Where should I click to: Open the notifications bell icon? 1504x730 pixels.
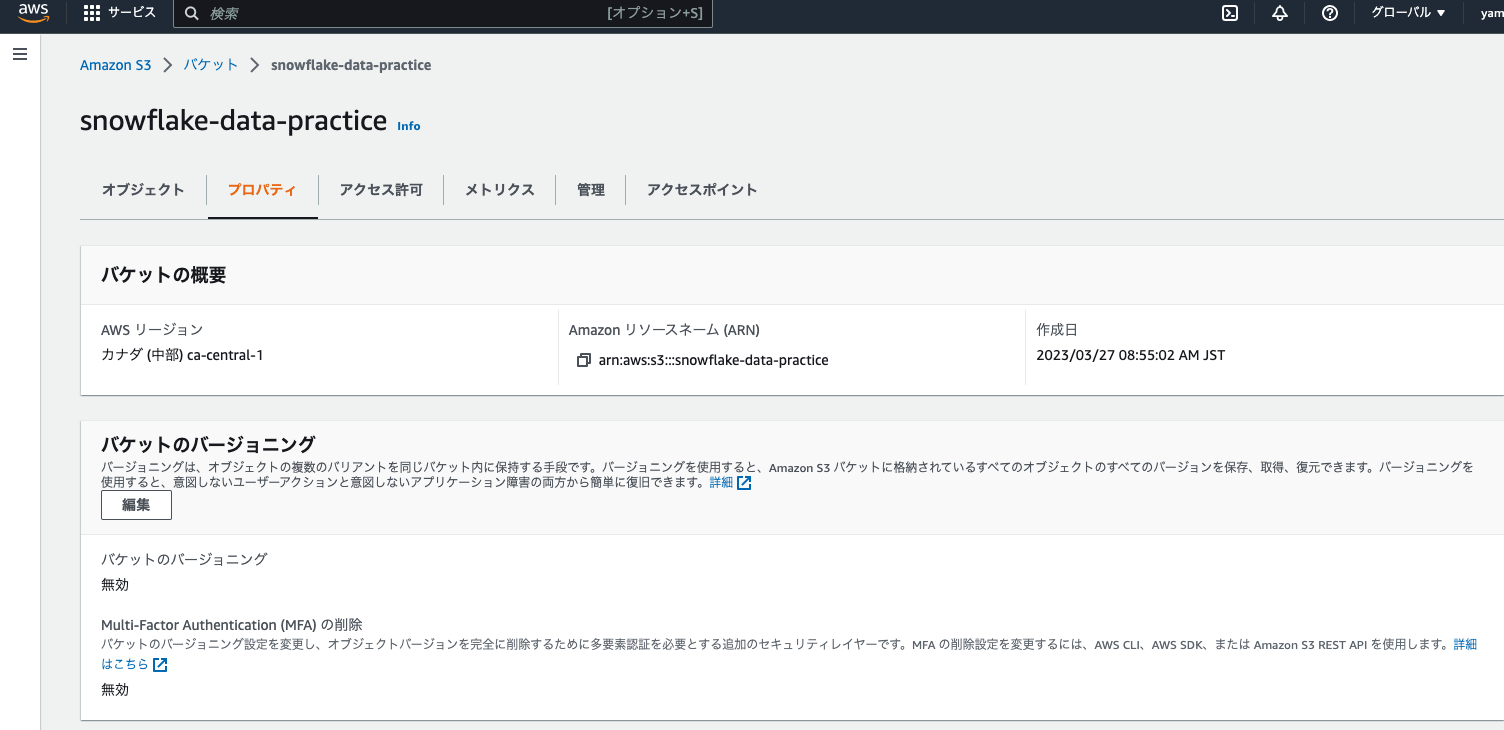1280,13
